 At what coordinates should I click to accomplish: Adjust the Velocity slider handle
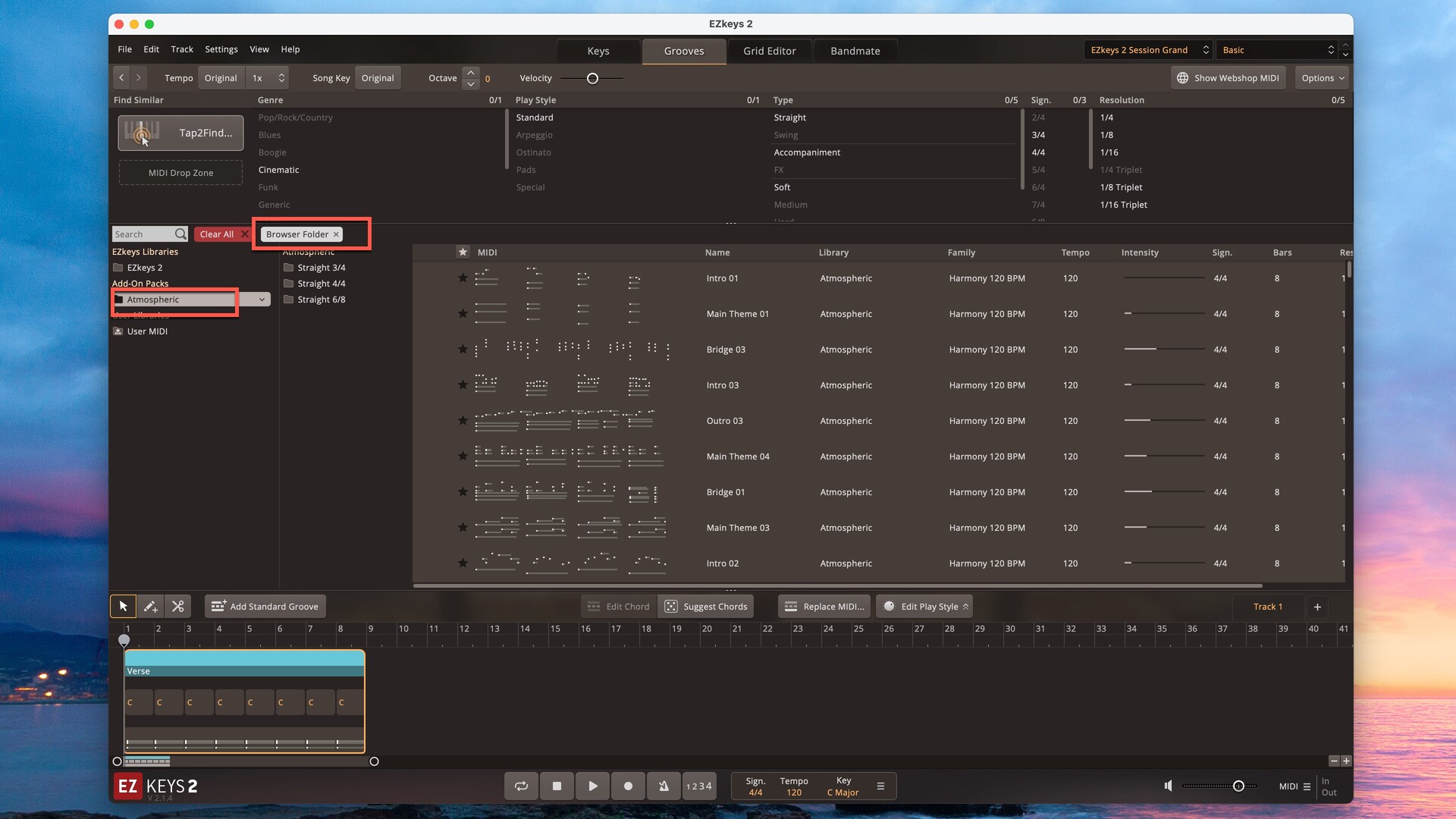pyautogui.click(x=592, y=78)
